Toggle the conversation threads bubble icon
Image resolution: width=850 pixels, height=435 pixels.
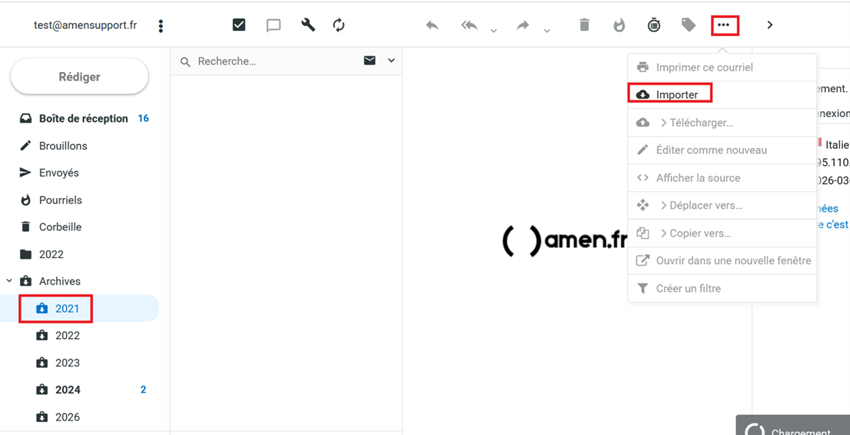click(273, 25)
